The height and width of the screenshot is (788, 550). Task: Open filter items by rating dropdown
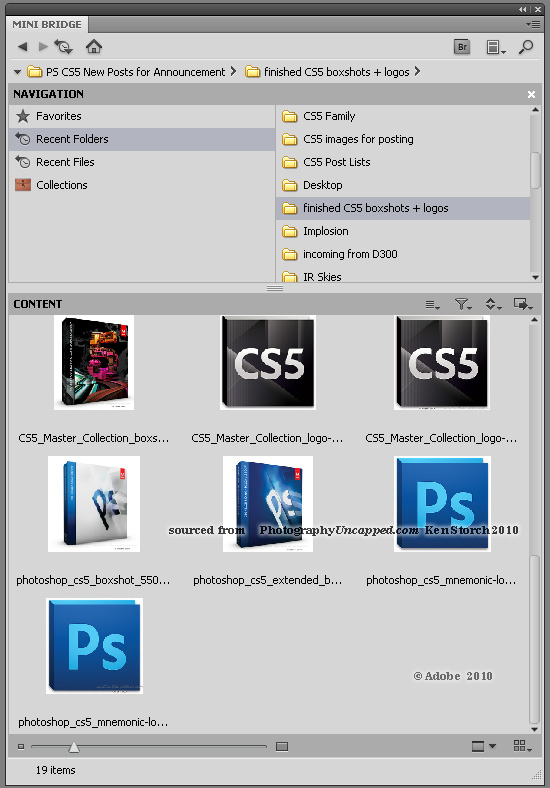(x=463, y=304)
